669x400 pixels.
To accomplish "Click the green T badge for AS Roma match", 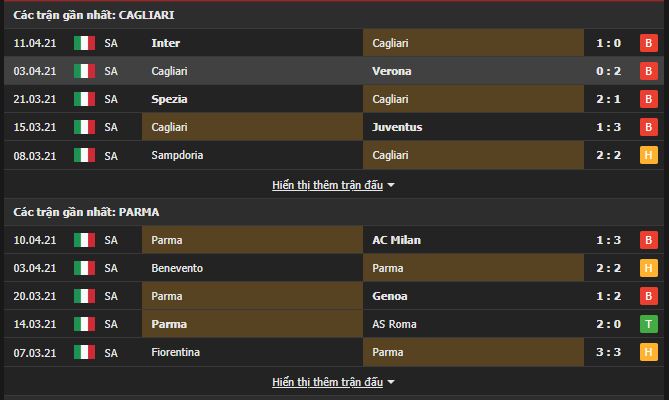I will pyautogui.click(x=649, y=324).
